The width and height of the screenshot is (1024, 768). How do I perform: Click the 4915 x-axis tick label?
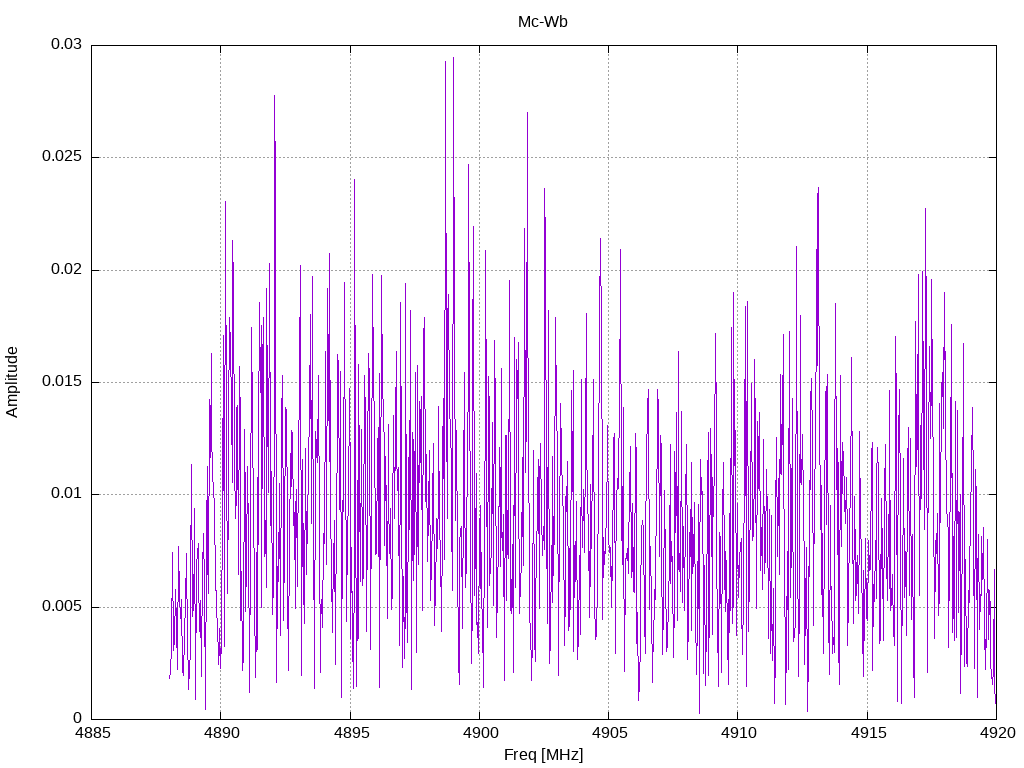point(868,733)
